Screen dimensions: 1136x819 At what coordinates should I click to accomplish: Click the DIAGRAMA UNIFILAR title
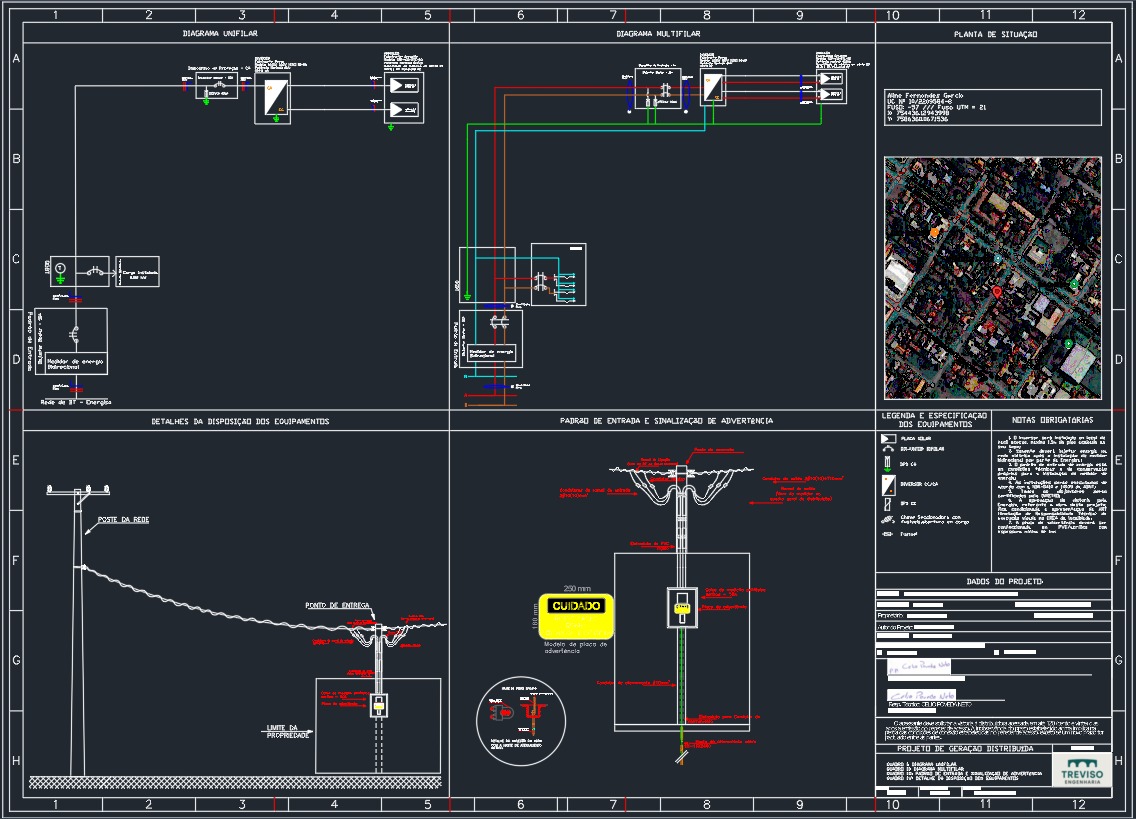(220, 33)
